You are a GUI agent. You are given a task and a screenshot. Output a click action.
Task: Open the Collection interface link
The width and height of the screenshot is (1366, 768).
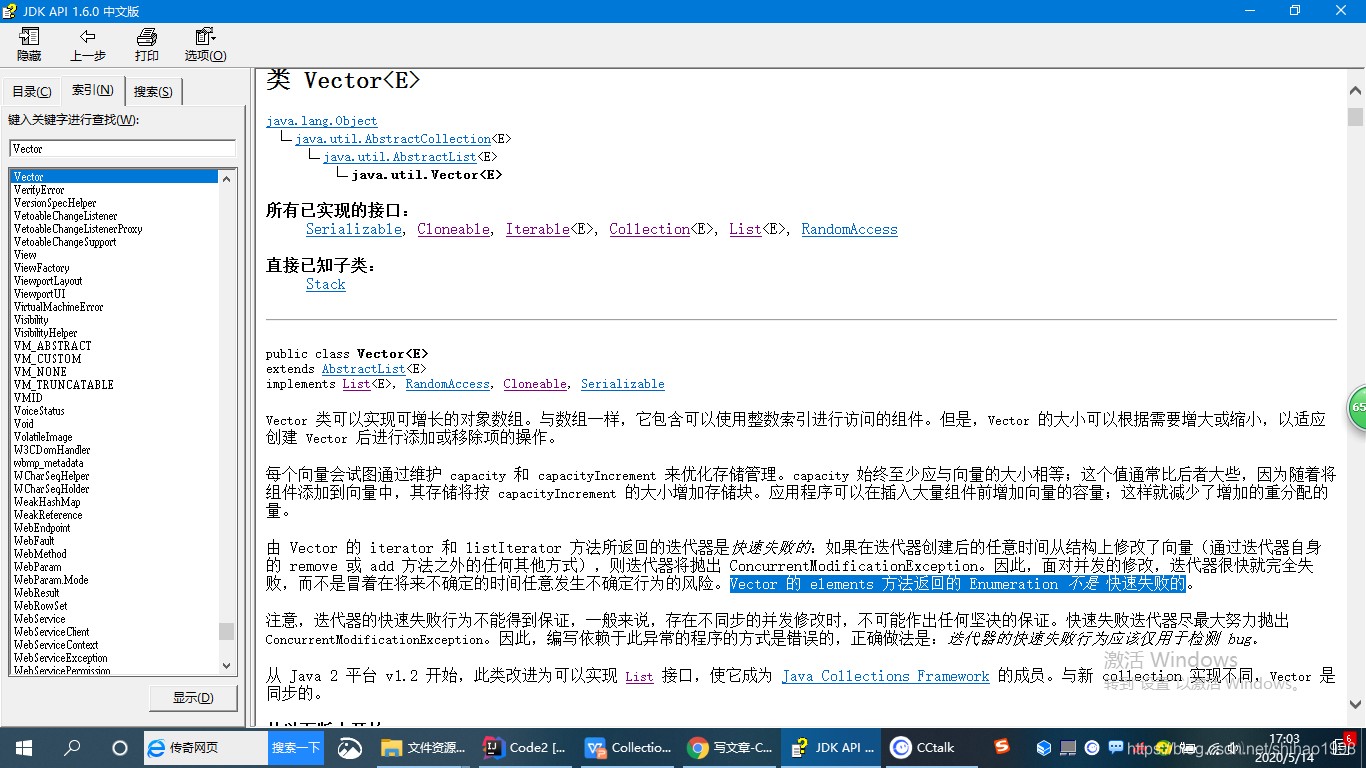click(649, 229)
